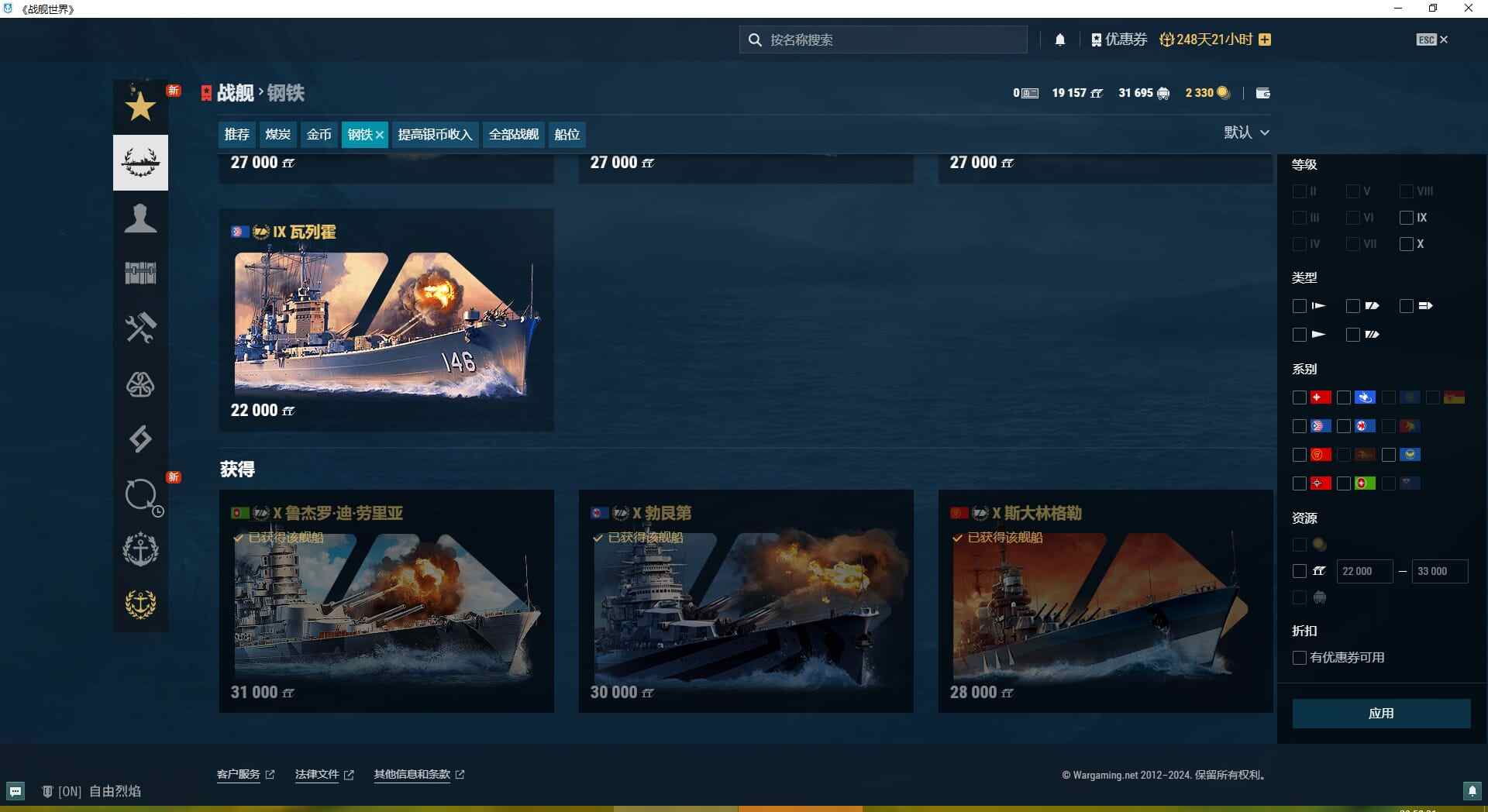Screen dimensions: 1488x812
Task: Select the warship with laurel sidebar icon
Action: tap(140, 163)
